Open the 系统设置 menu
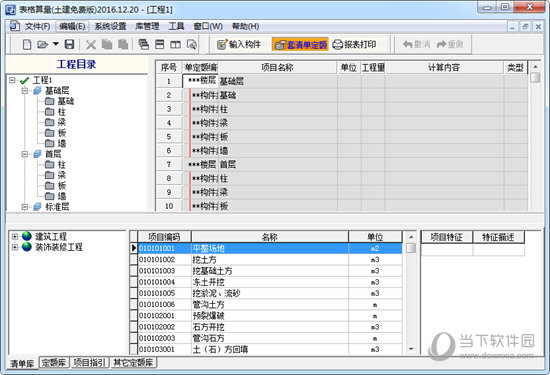Screen dimensions: 550x375 (110, 26)
